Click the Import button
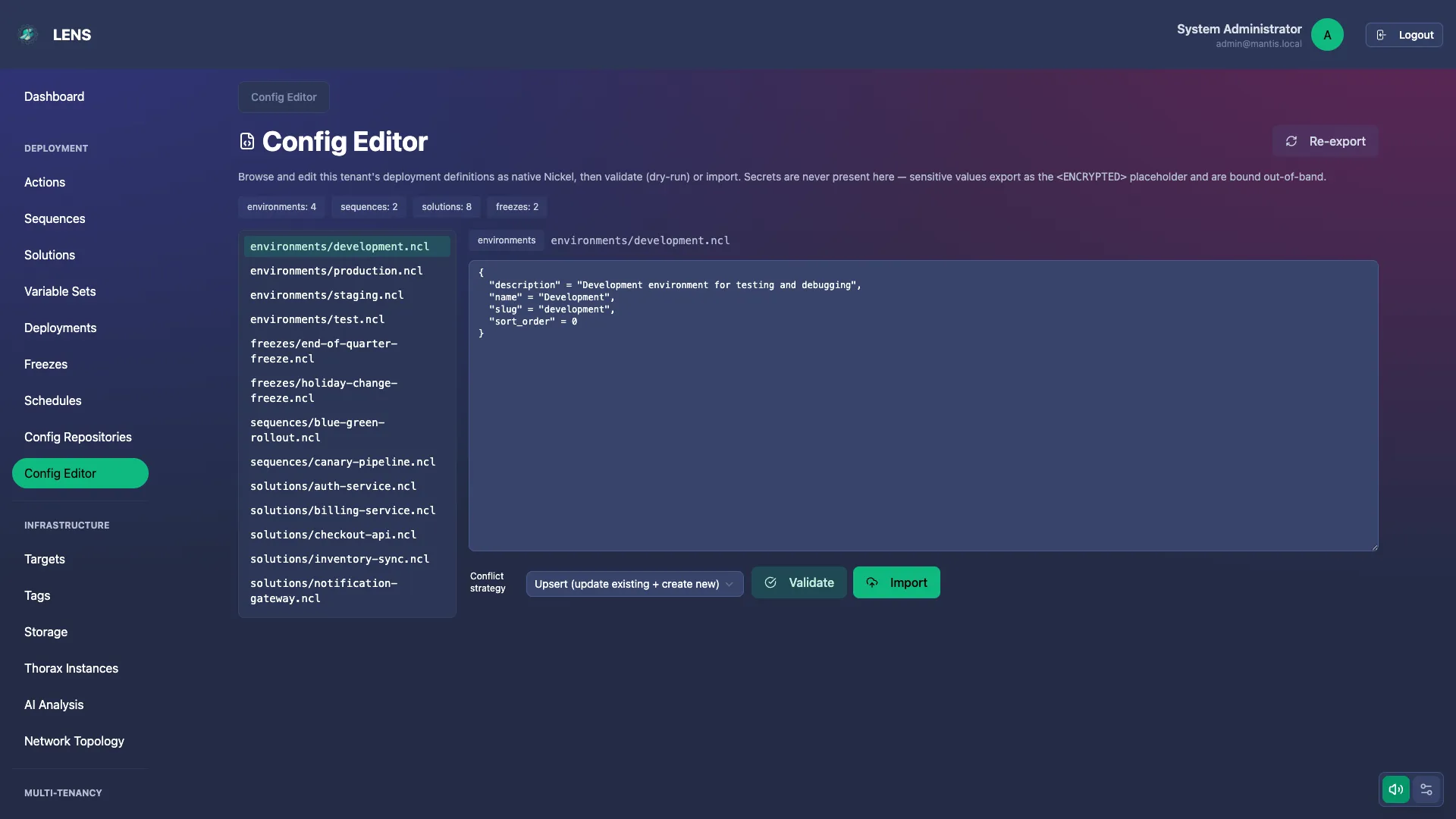Image resolution: width=1456 pixels, height=819 pixels. click(896, 582)
